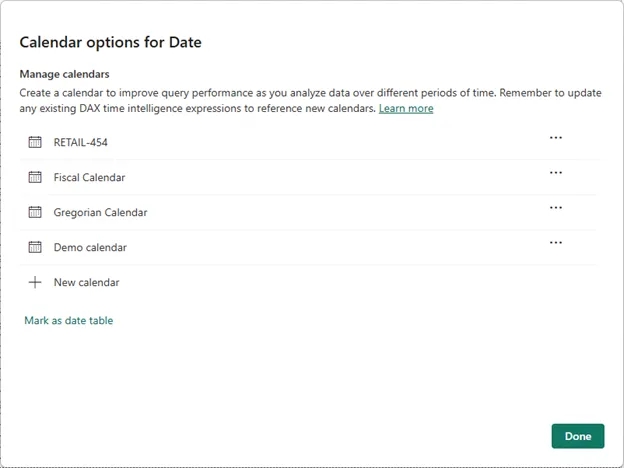Click the Demo calendar row icon
The height and width of the screenshot is (468, 624).
35,247
